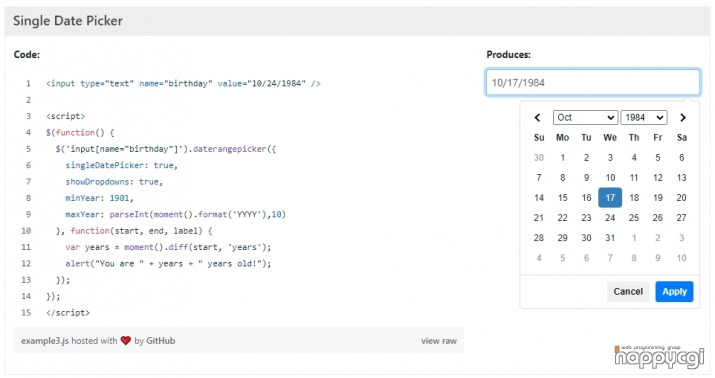The width and height of the screenshot is (715, 378).
Task: Select the highlighted date 17
Action: 610,197
